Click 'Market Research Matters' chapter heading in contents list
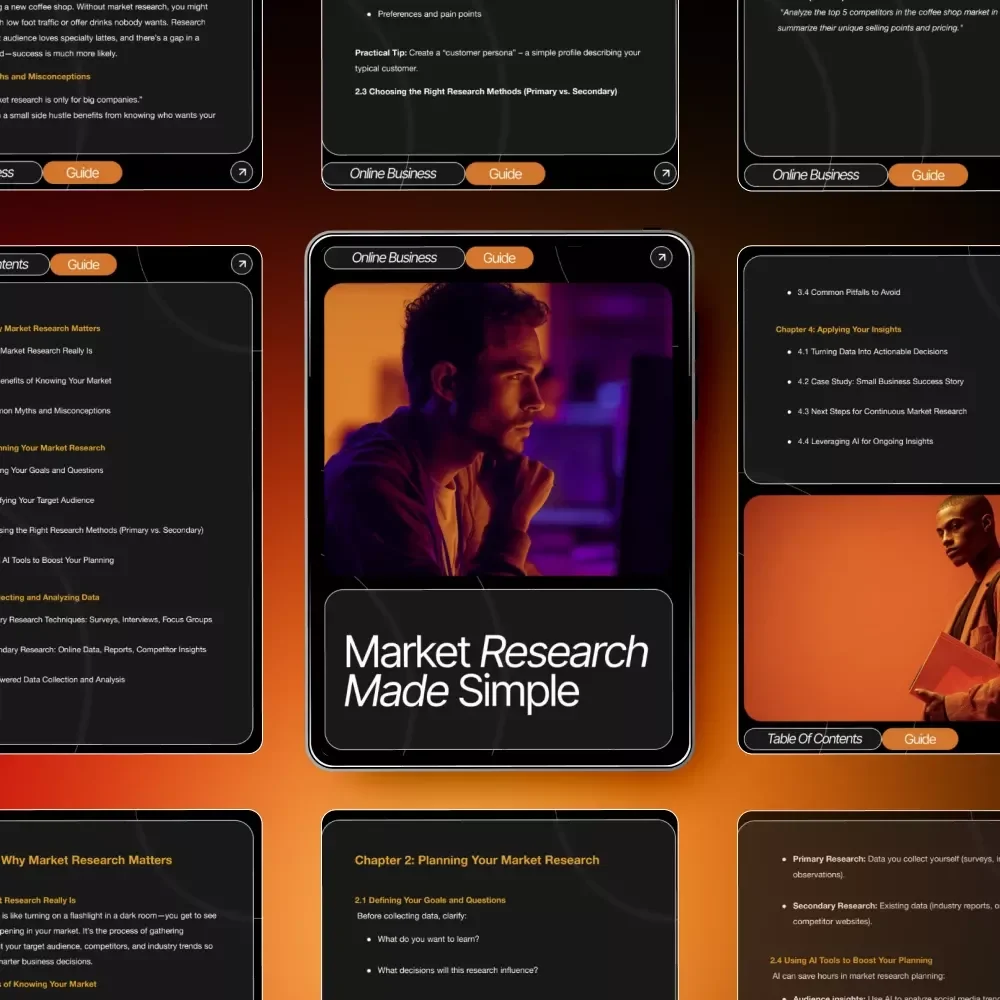 (50, 328)
